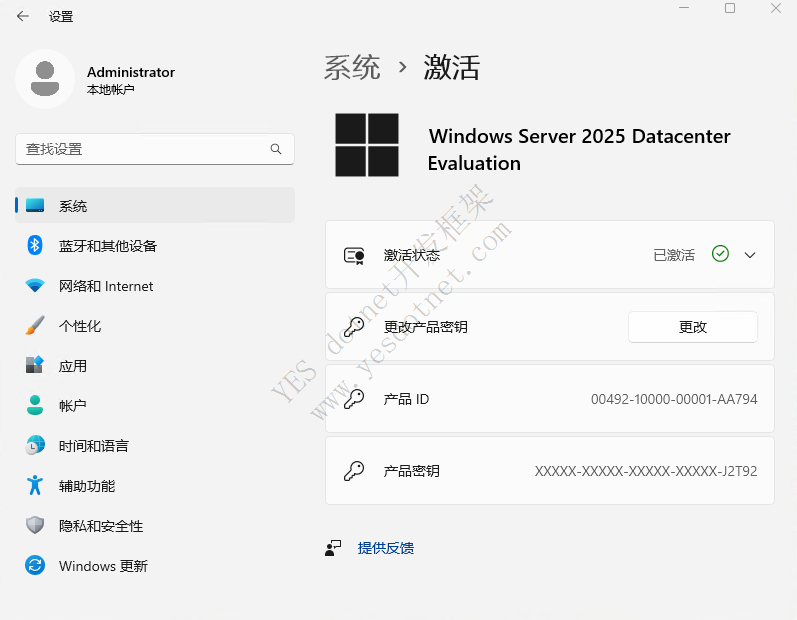Click the 本地帐户 label under Administrator
The width and height of the screenshot is (797, 620).
(111, 89)
